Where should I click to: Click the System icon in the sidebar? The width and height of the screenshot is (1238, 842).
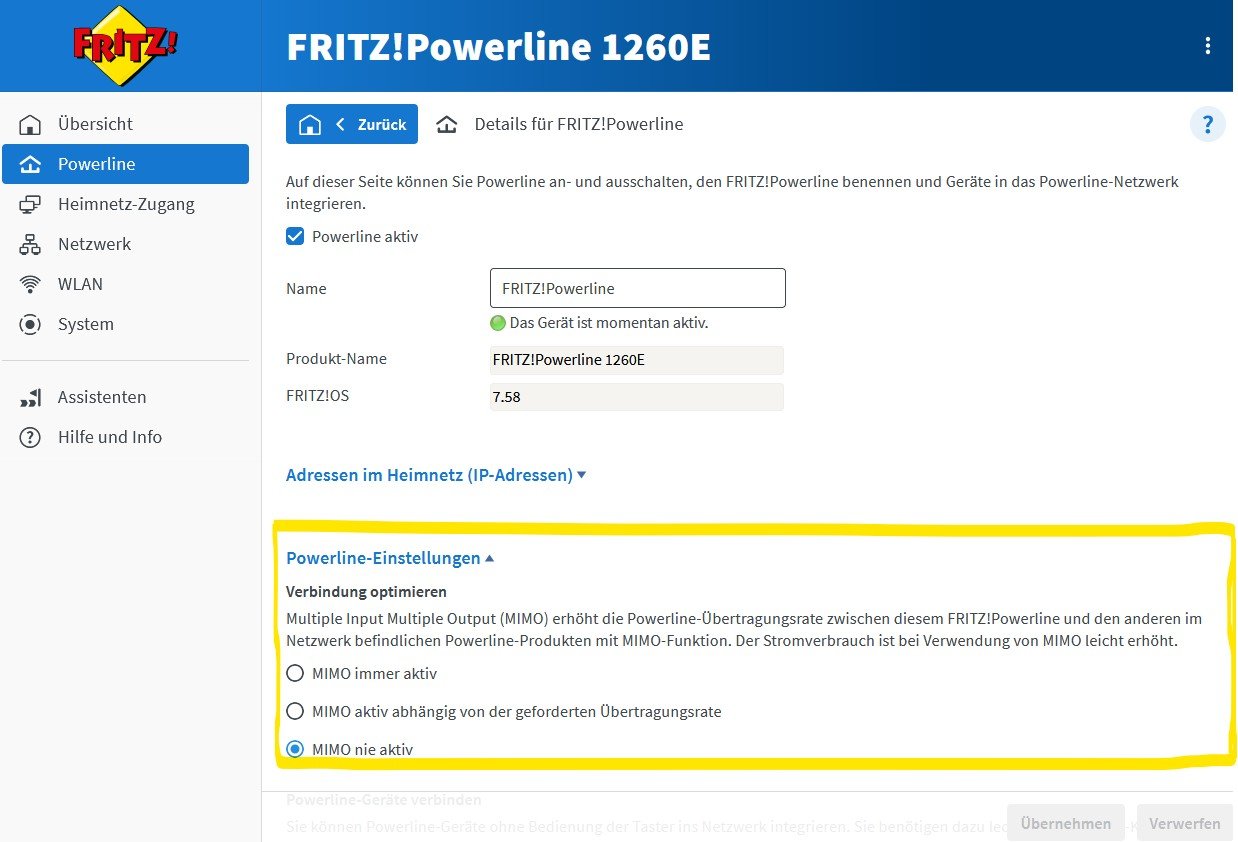pos(31,324)
